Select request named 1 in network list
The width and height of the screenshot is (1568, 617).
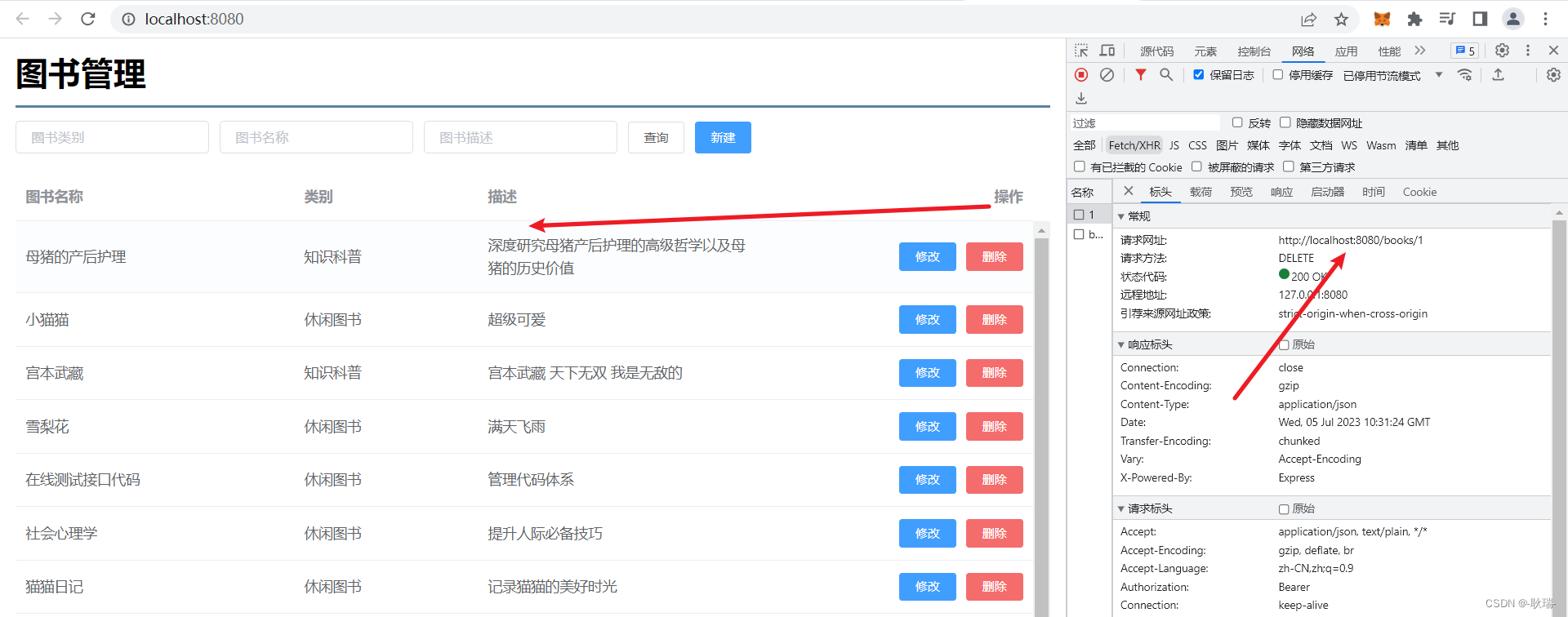[1090, 215]
